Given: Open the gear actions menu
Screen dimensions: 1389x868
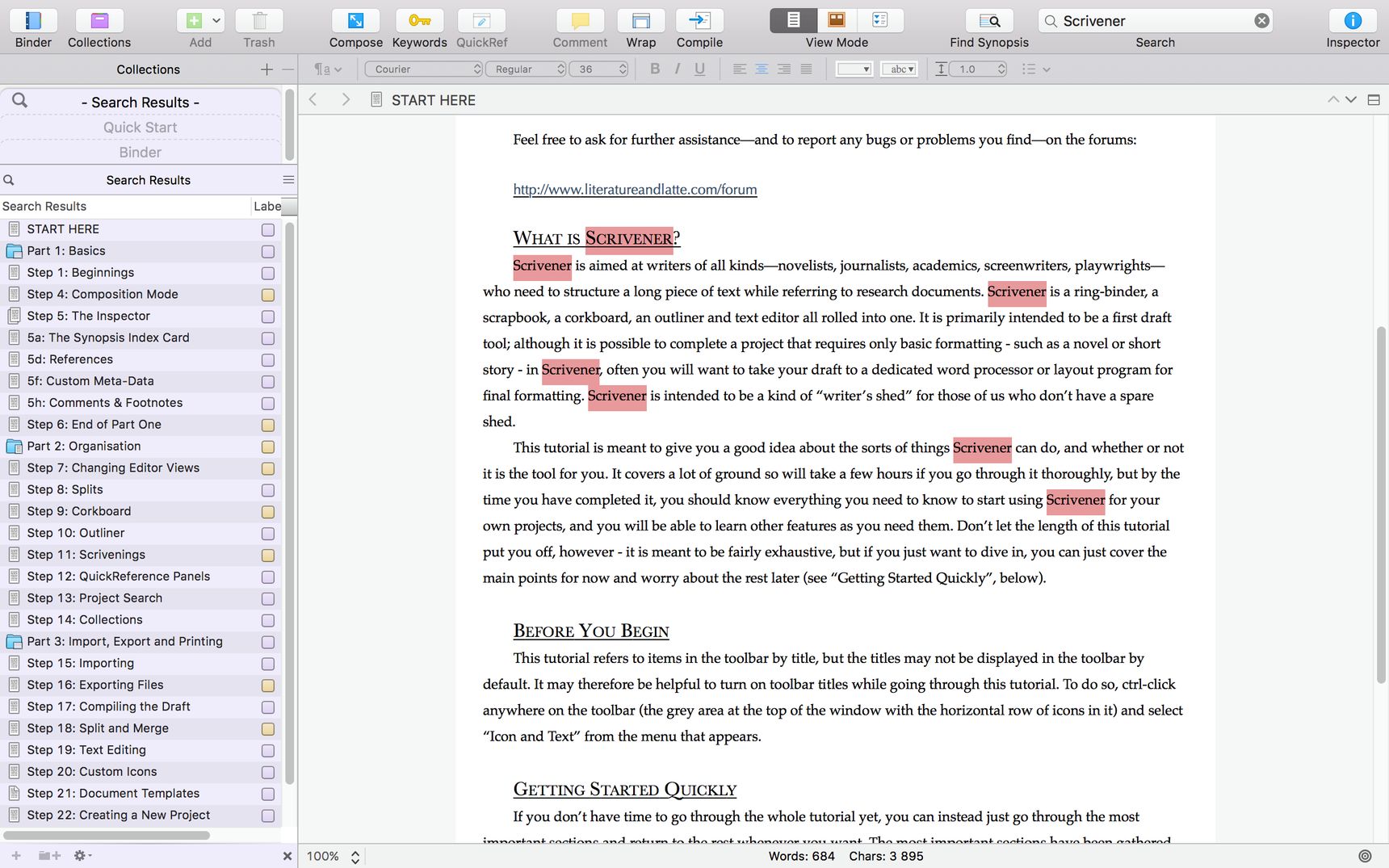Looking at the screenshot, I should (82, 855).
